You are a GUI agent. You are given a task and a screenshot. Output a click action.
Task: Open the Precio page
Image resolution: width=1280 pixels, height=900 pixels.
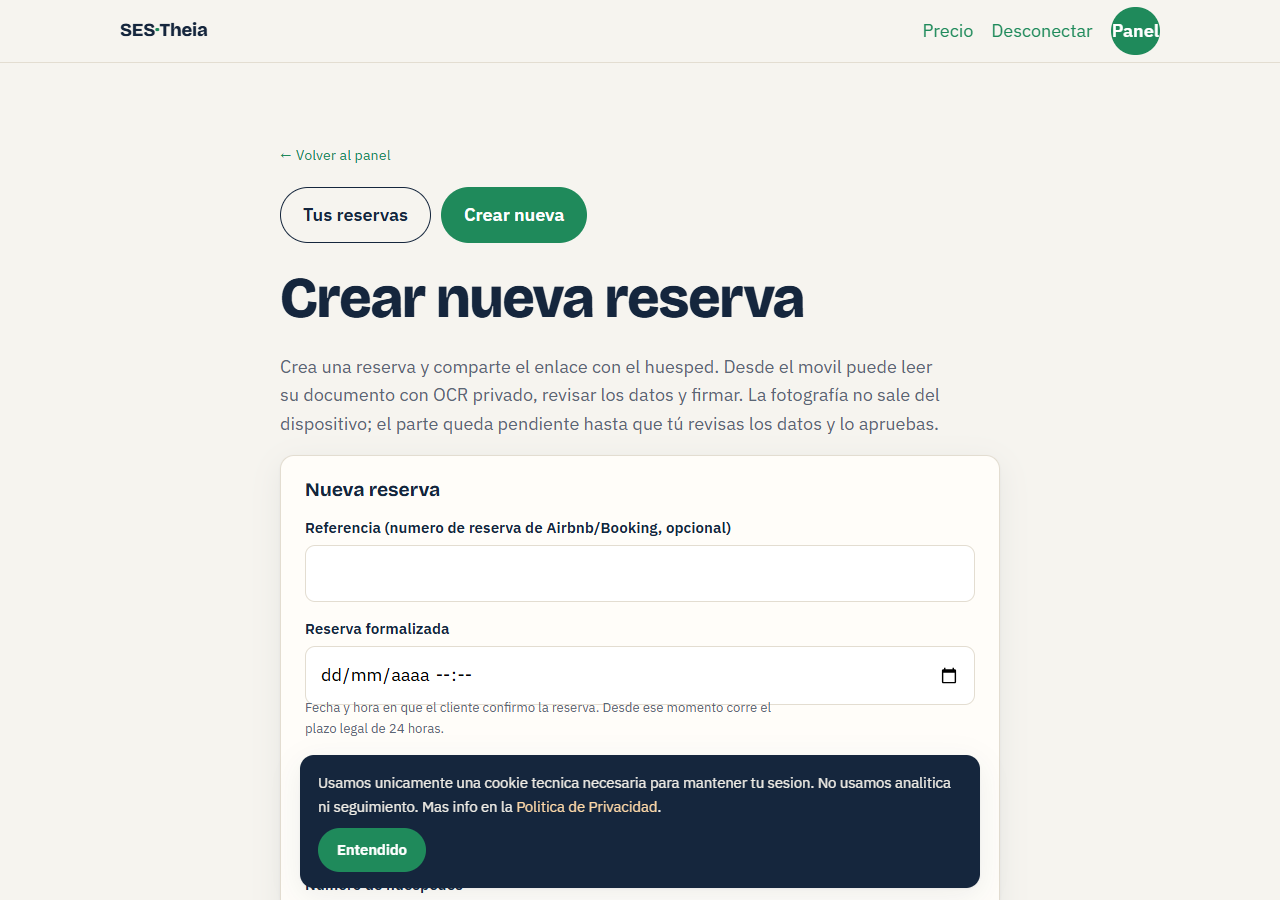point(948,31)
